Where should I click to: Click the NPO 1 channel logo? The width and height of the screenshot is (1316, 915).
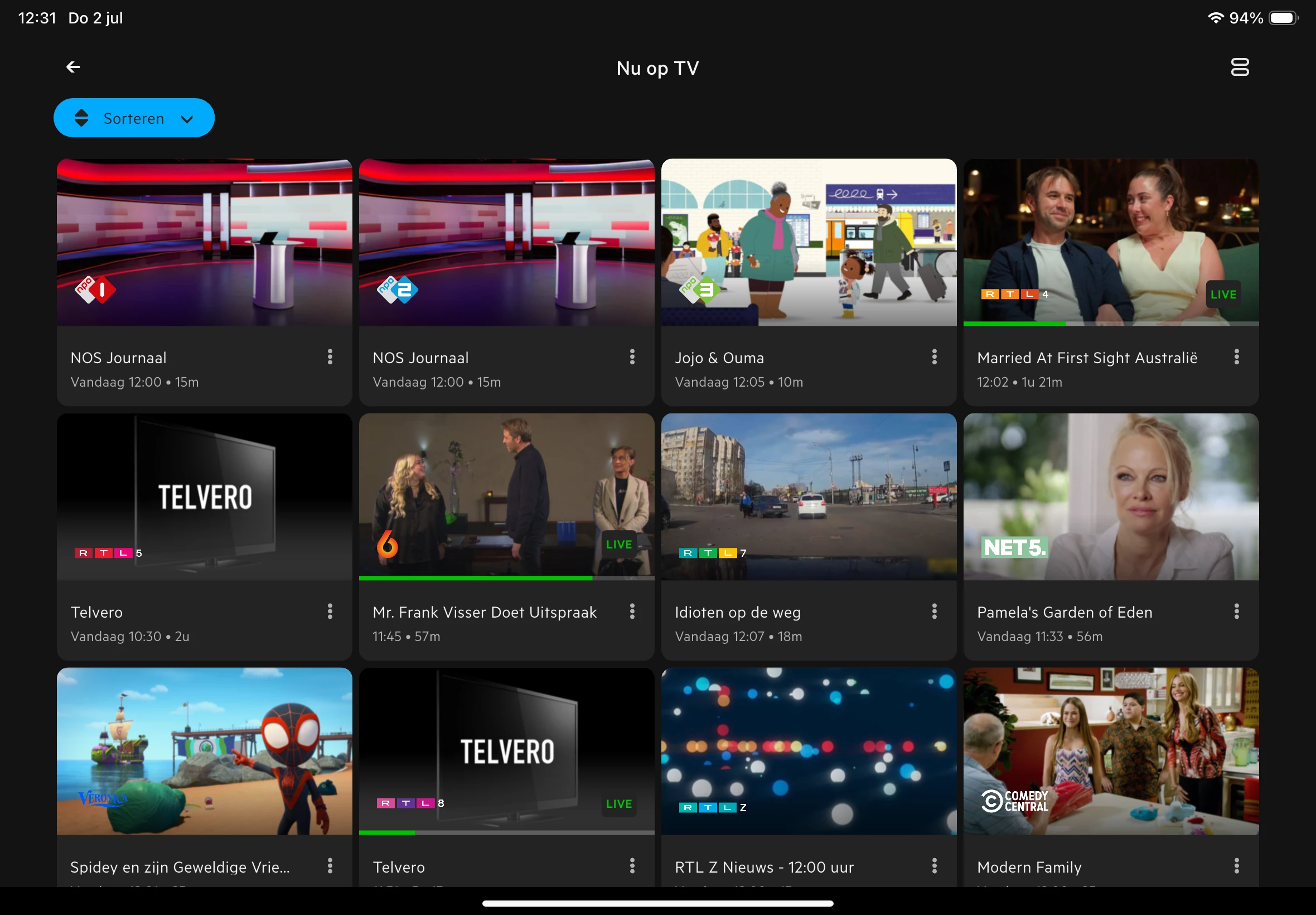pyautogui.click(x=95, y=290)
